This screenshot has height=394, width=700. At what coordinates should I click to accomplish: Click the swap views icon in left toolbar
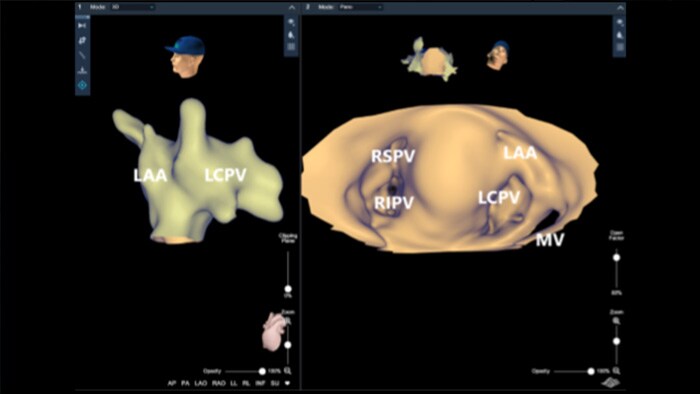(82, 41)
